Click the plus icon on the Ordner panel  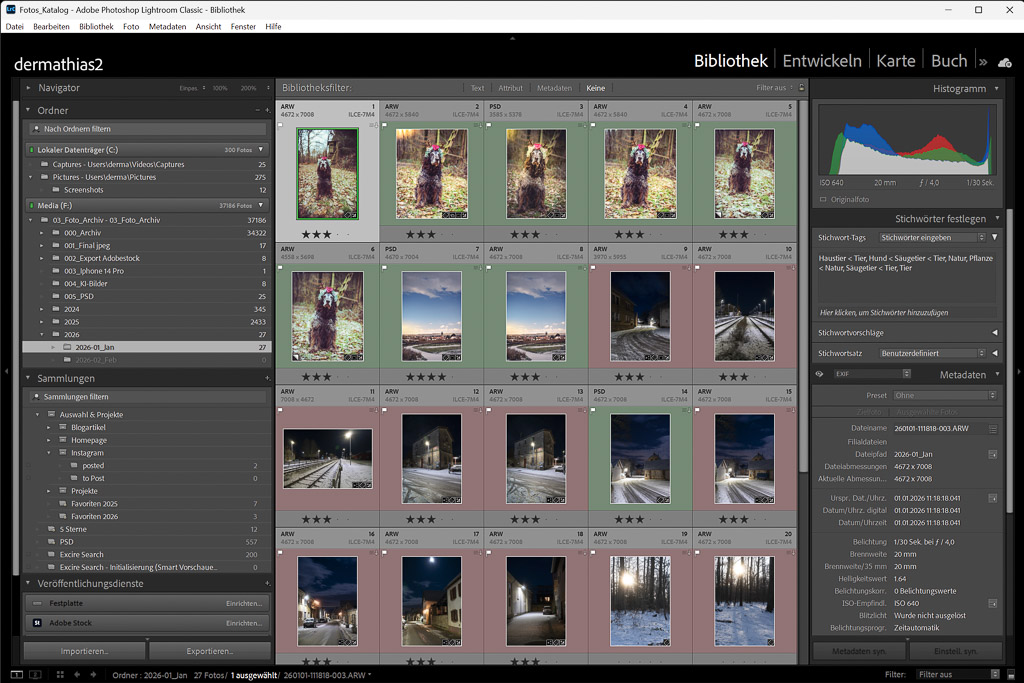click(266, 110)
